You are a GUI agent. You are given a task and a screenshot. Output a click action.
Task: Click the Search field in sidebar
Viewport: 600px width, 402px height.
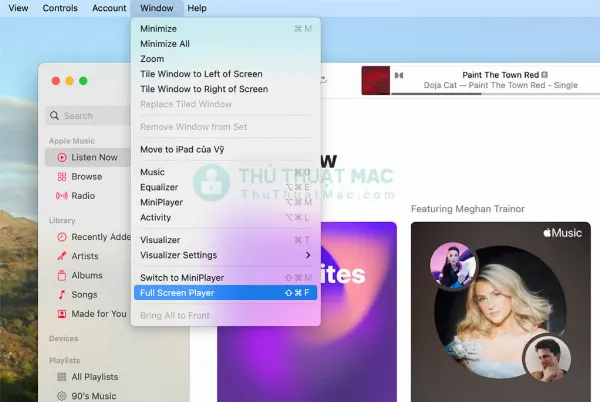89,116
